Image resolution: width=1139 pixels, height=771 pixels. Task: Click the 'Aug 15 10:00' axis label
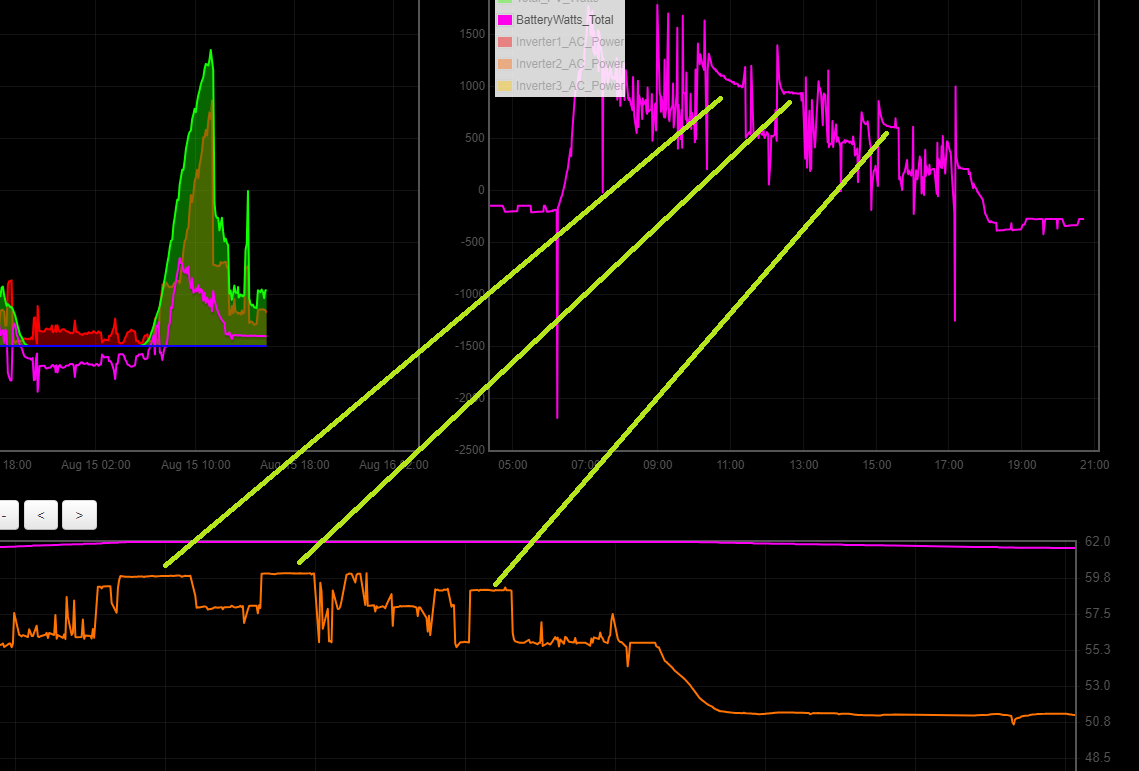tap(196, 465)
